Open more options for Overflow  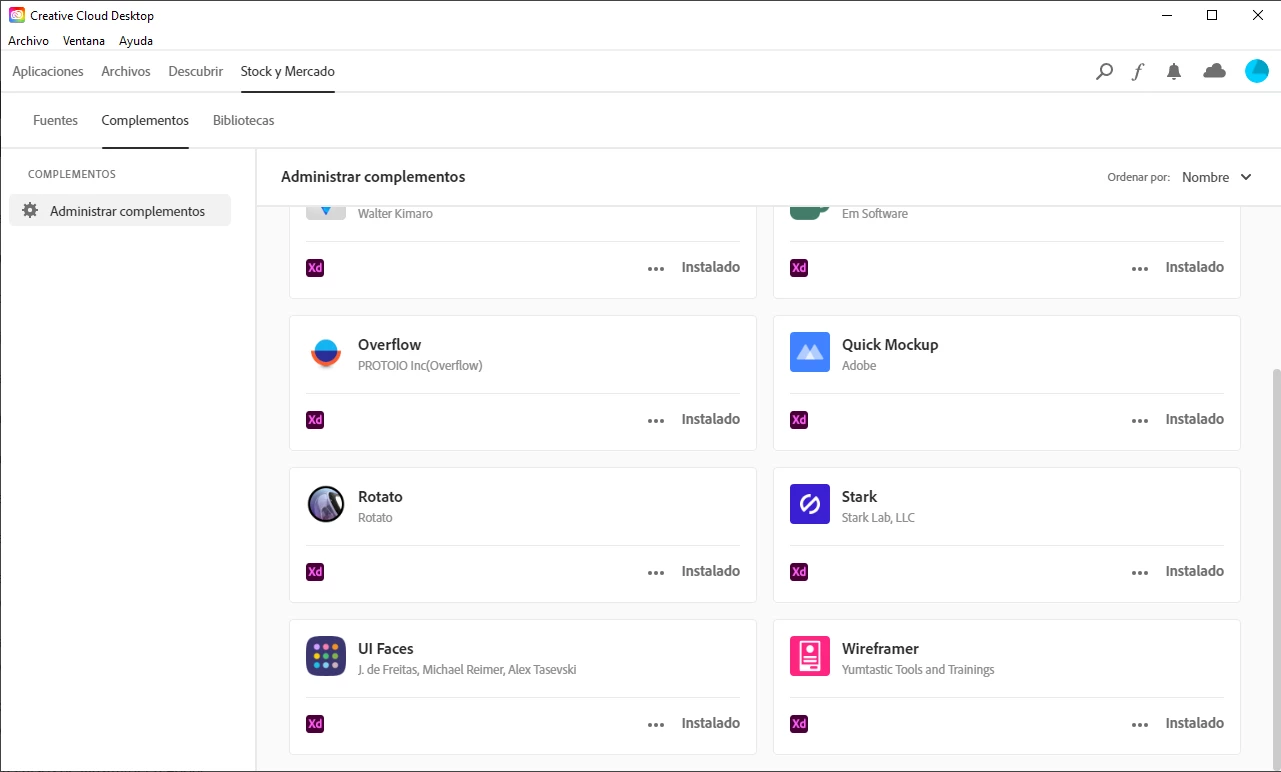pos(656,420)
